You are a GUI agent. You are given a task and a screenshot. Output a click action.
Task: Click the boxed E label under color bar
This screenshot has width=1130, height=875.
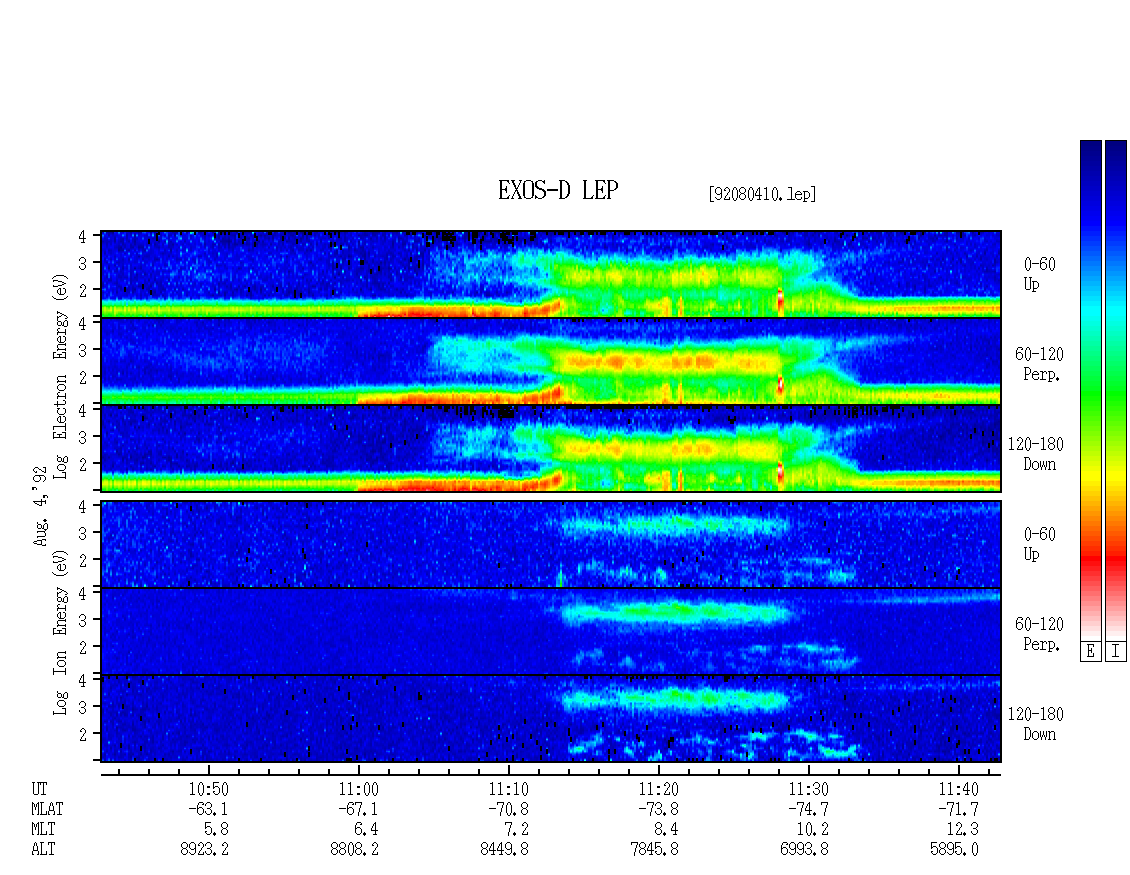click(1090, 651)
